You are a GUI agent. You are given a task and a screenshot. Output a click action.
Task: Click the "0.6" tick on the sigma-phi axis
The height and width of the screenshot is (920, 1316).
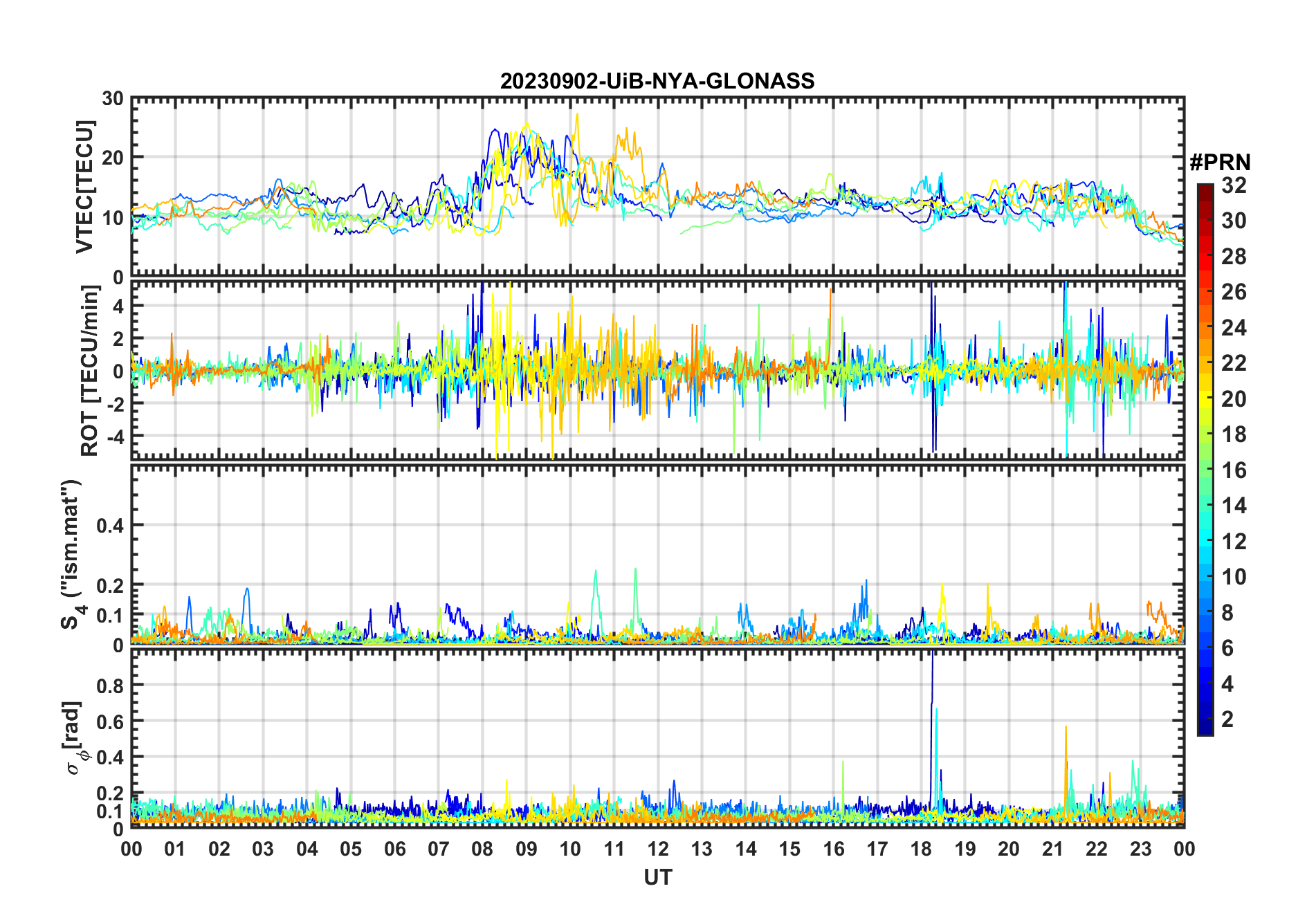(x=111, y=721)
